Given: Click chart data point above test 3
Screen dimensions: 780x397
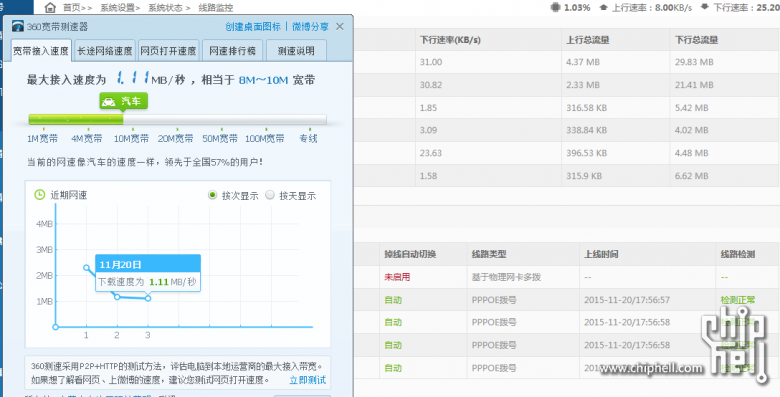Looking at the screenshot, I should pyautogui.click(x=148, y=298).
